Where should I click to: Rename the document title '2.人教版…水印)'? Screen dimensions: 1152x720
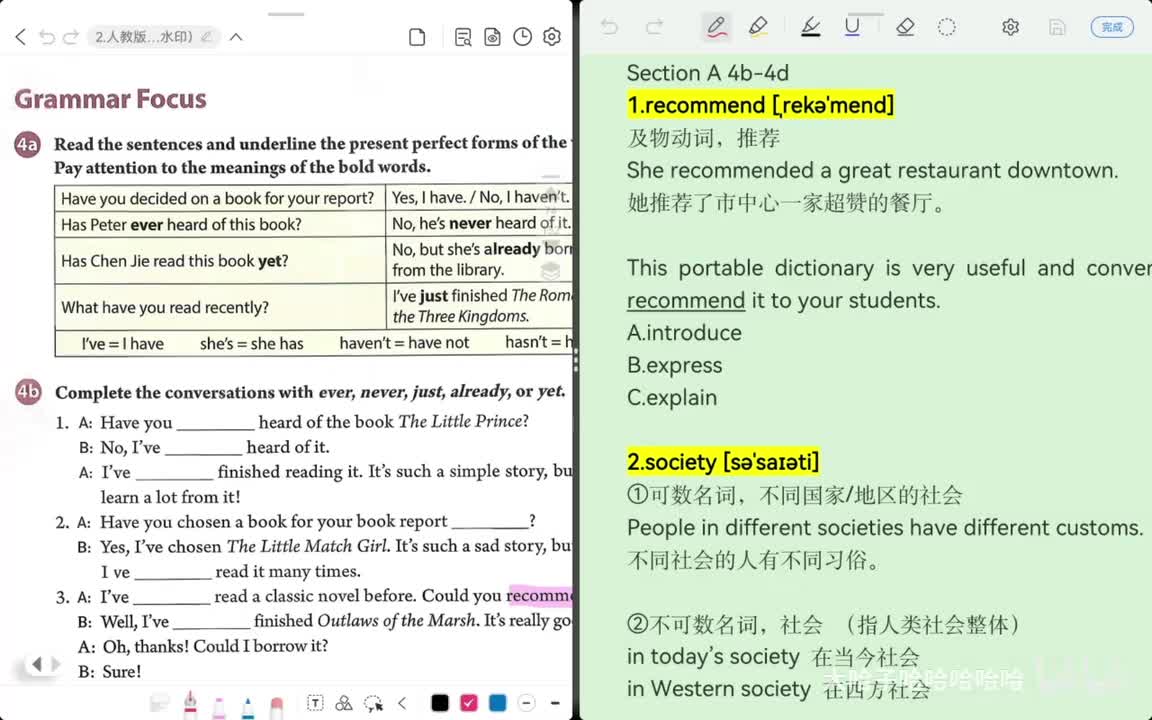pos(154,37)
